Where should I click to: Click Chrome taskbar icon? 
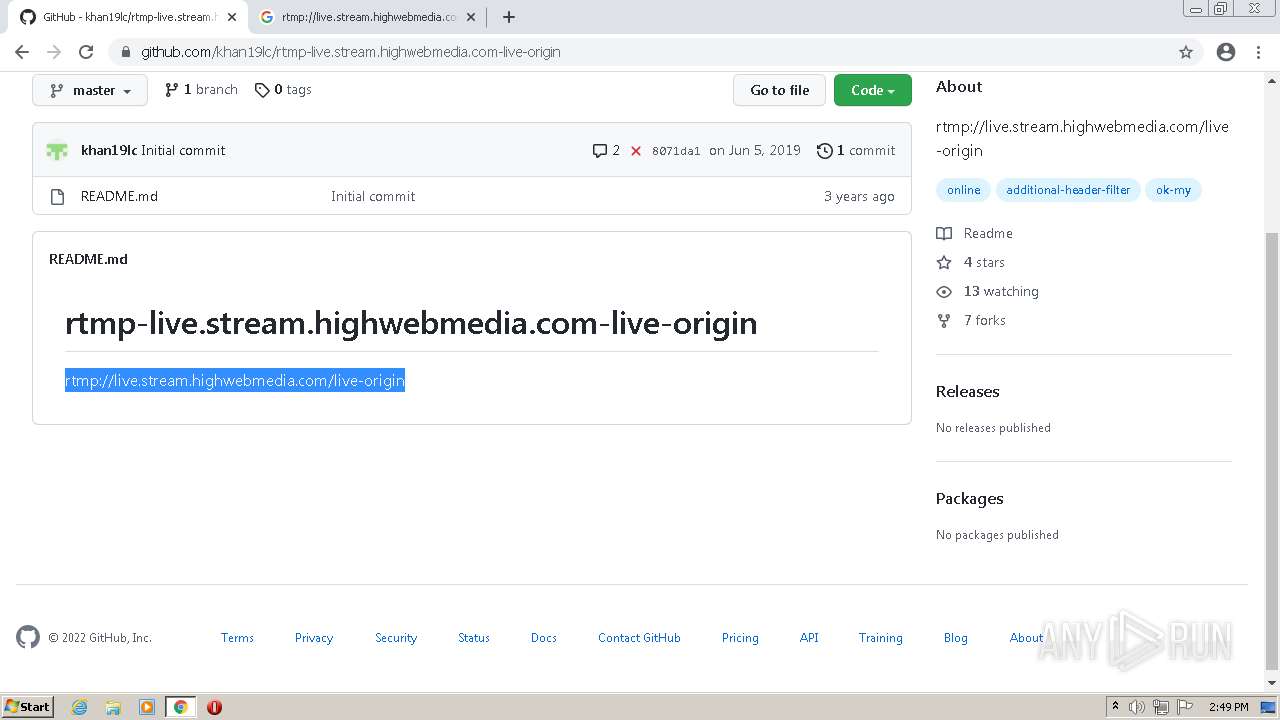point(181,707)
